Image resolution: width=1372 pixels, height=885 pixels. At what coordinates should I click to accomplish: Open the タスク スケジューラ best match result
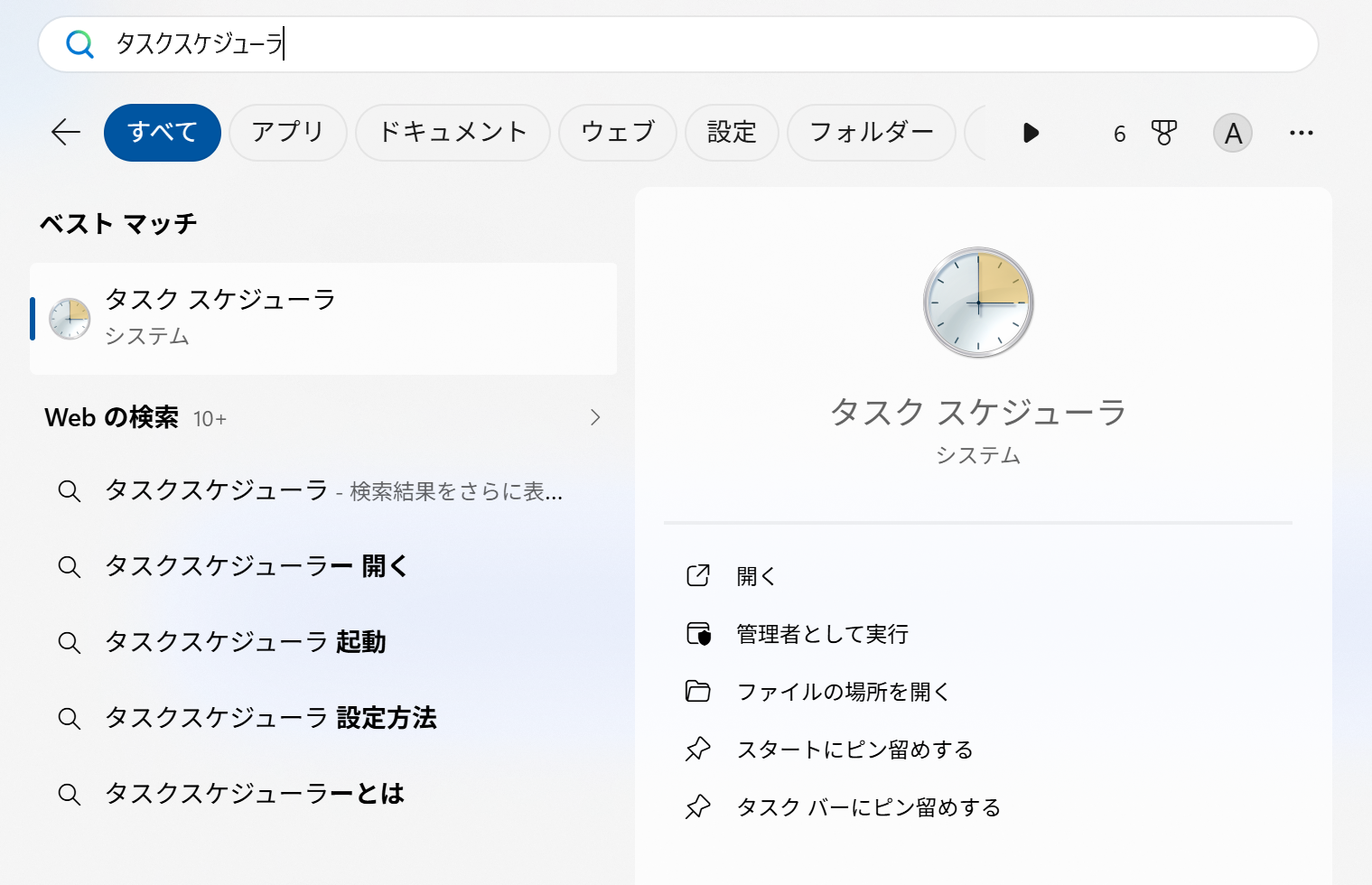coord(323,319)
